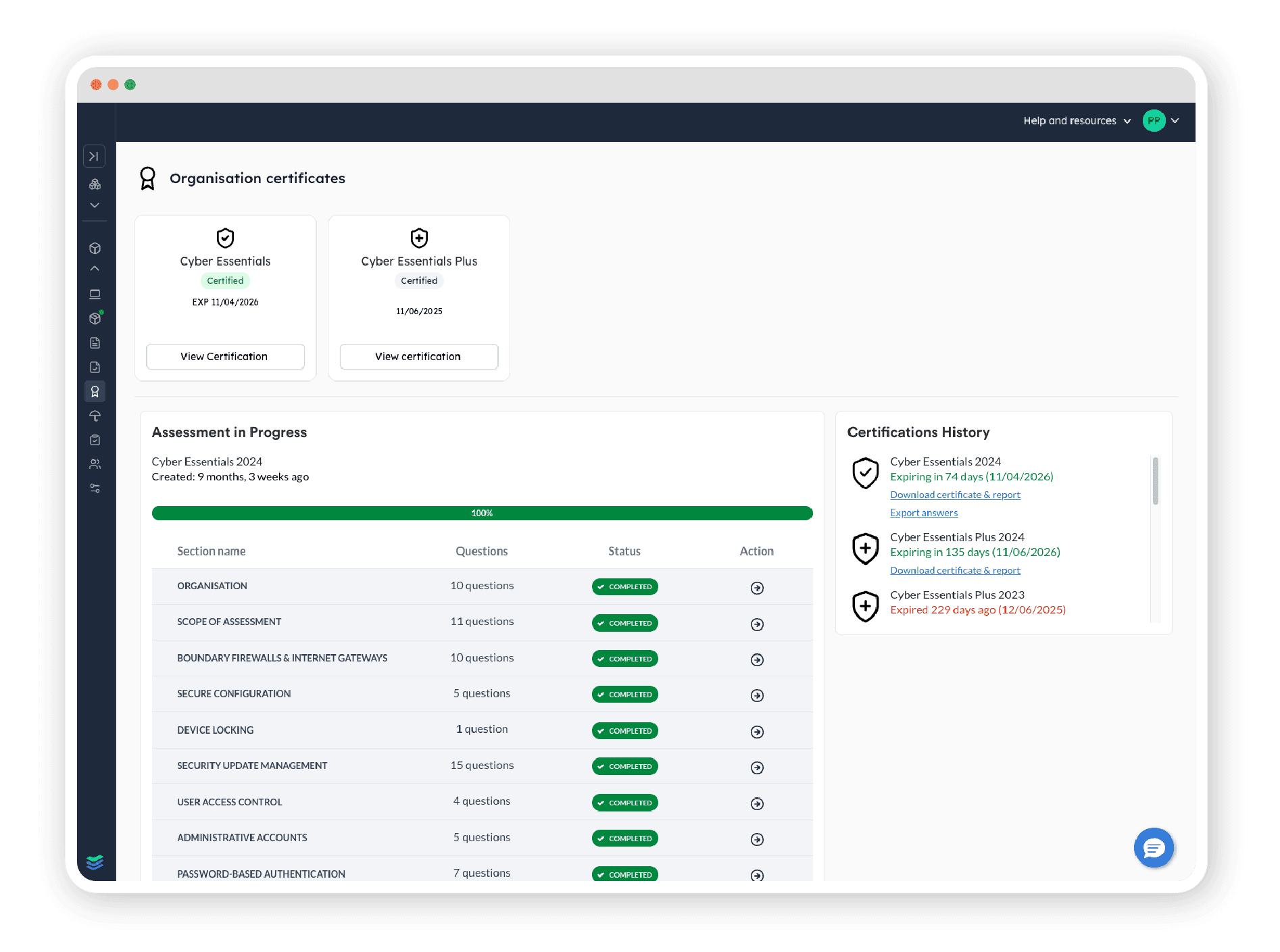Click the Cyber Essentials Plus 2023 history shield
1280x952 pixels.
tap(865, 606)
